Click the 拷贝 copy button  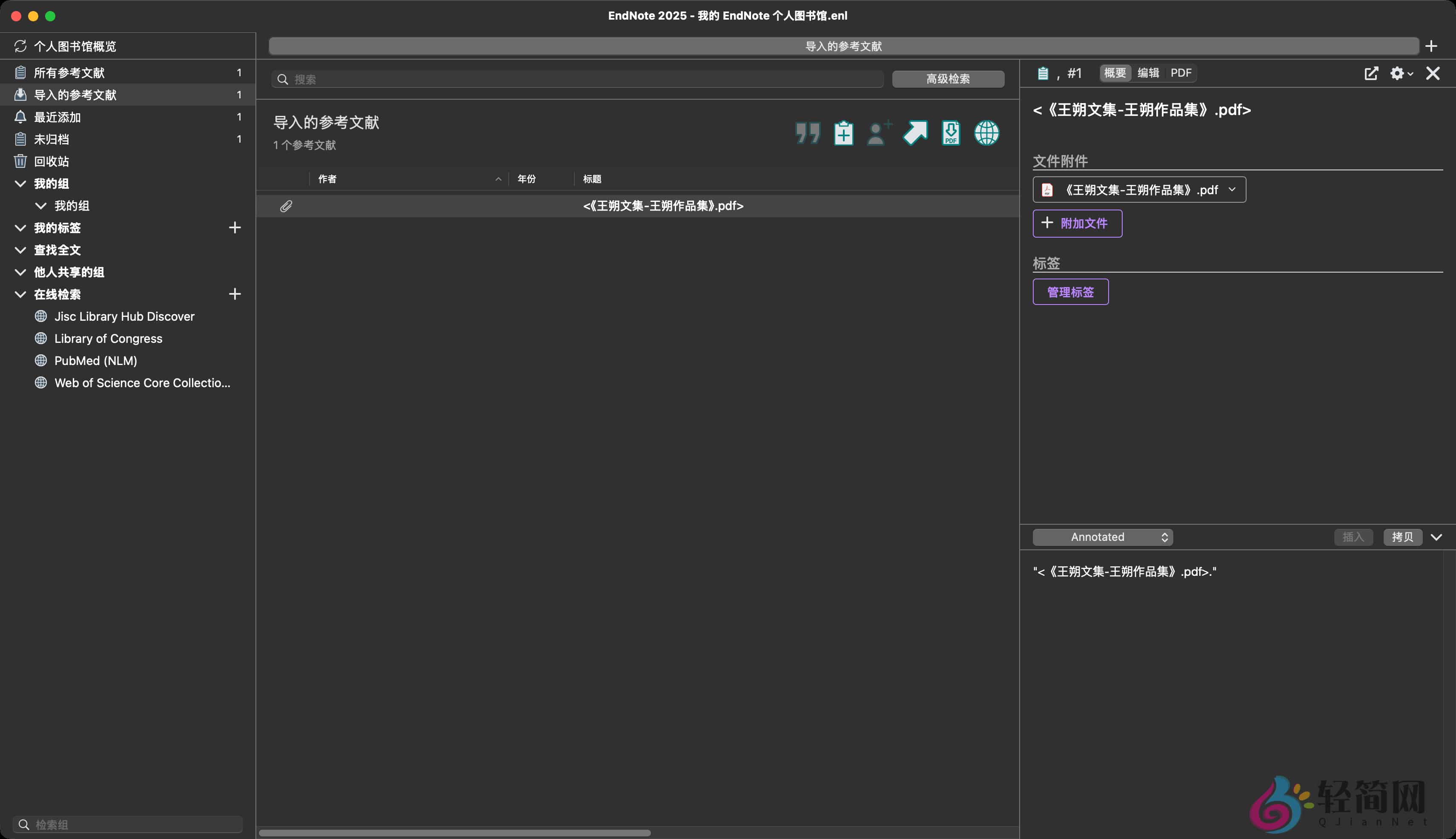(x=1402, y=537)
